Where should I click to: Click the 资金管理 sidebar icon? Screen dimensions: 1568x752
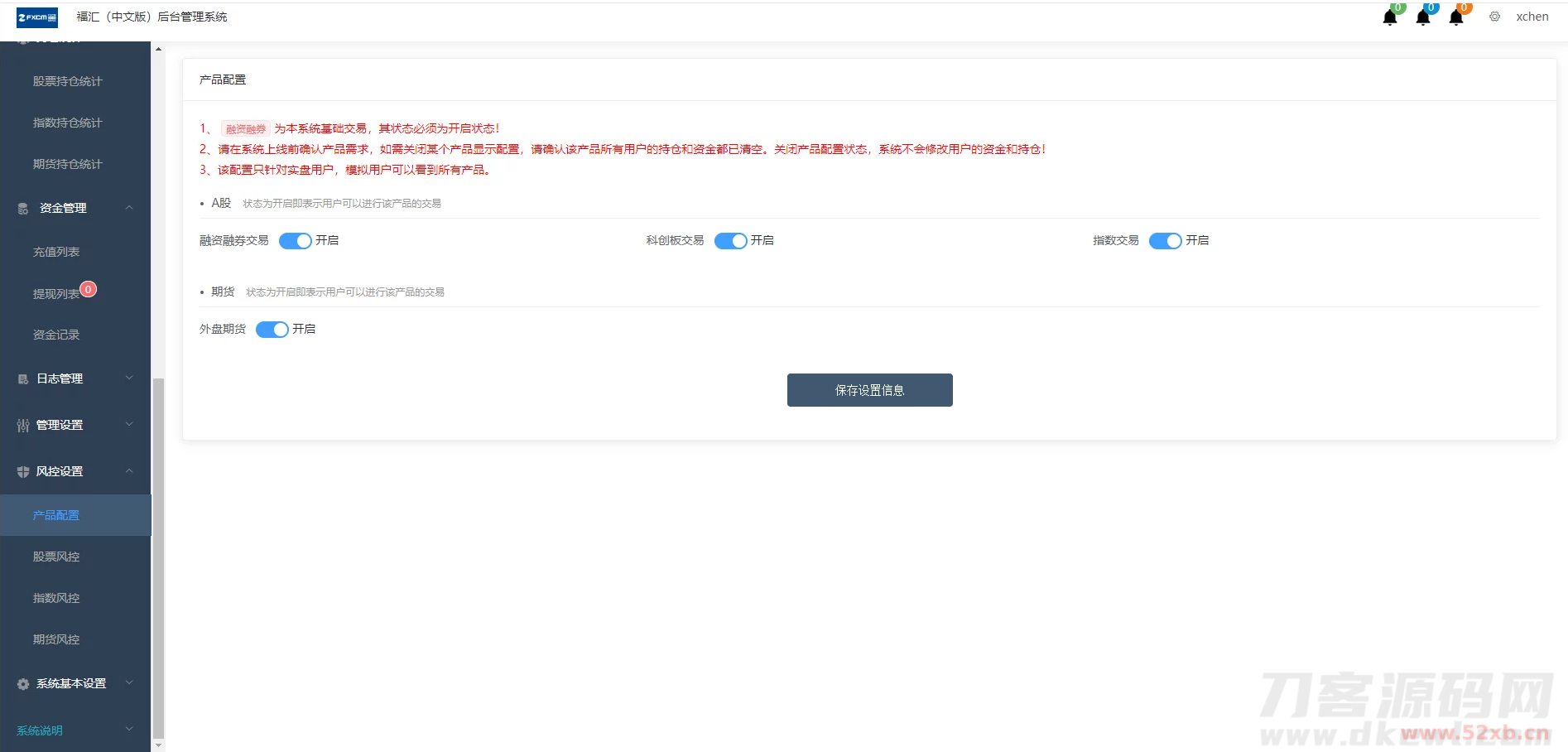click(x=23, y=209)
